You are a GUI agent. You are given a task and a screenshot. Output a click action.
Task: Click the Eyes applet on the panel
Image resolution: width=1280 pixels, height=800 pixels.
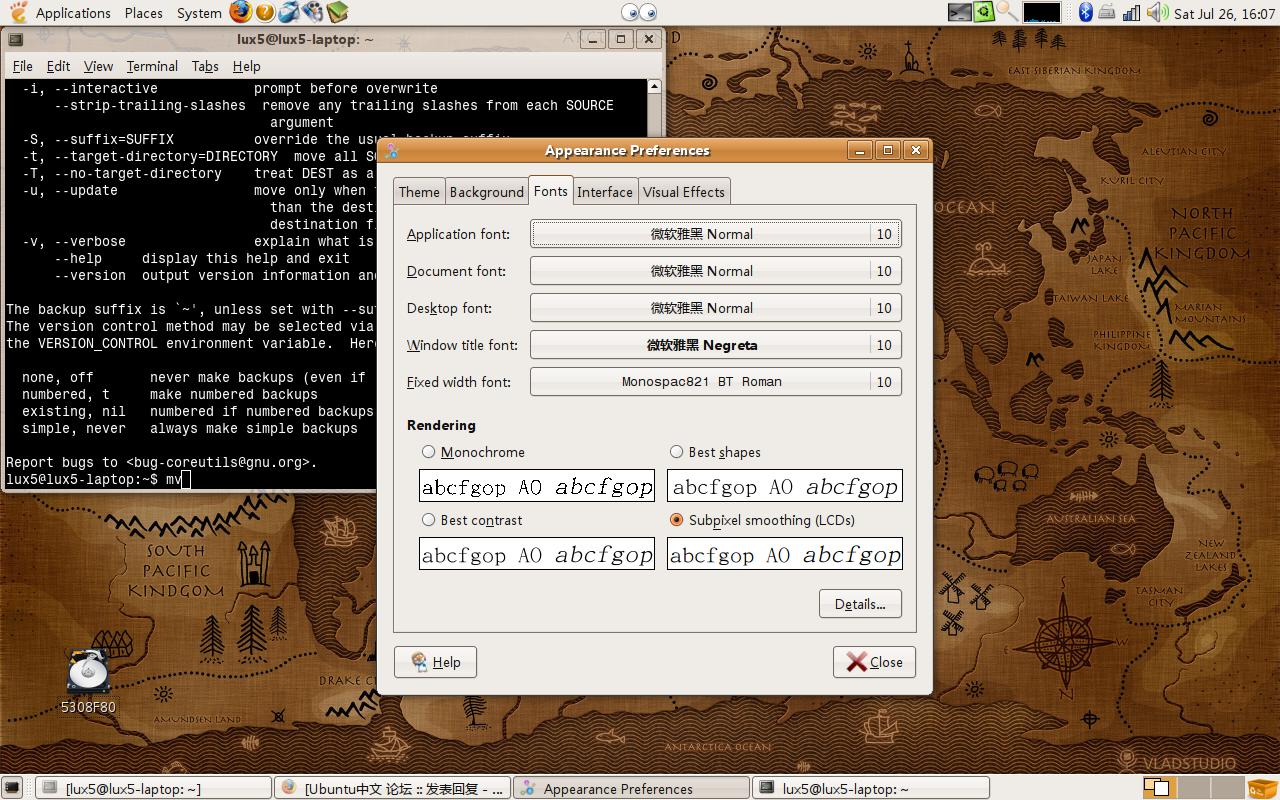[x=639, y=12]
